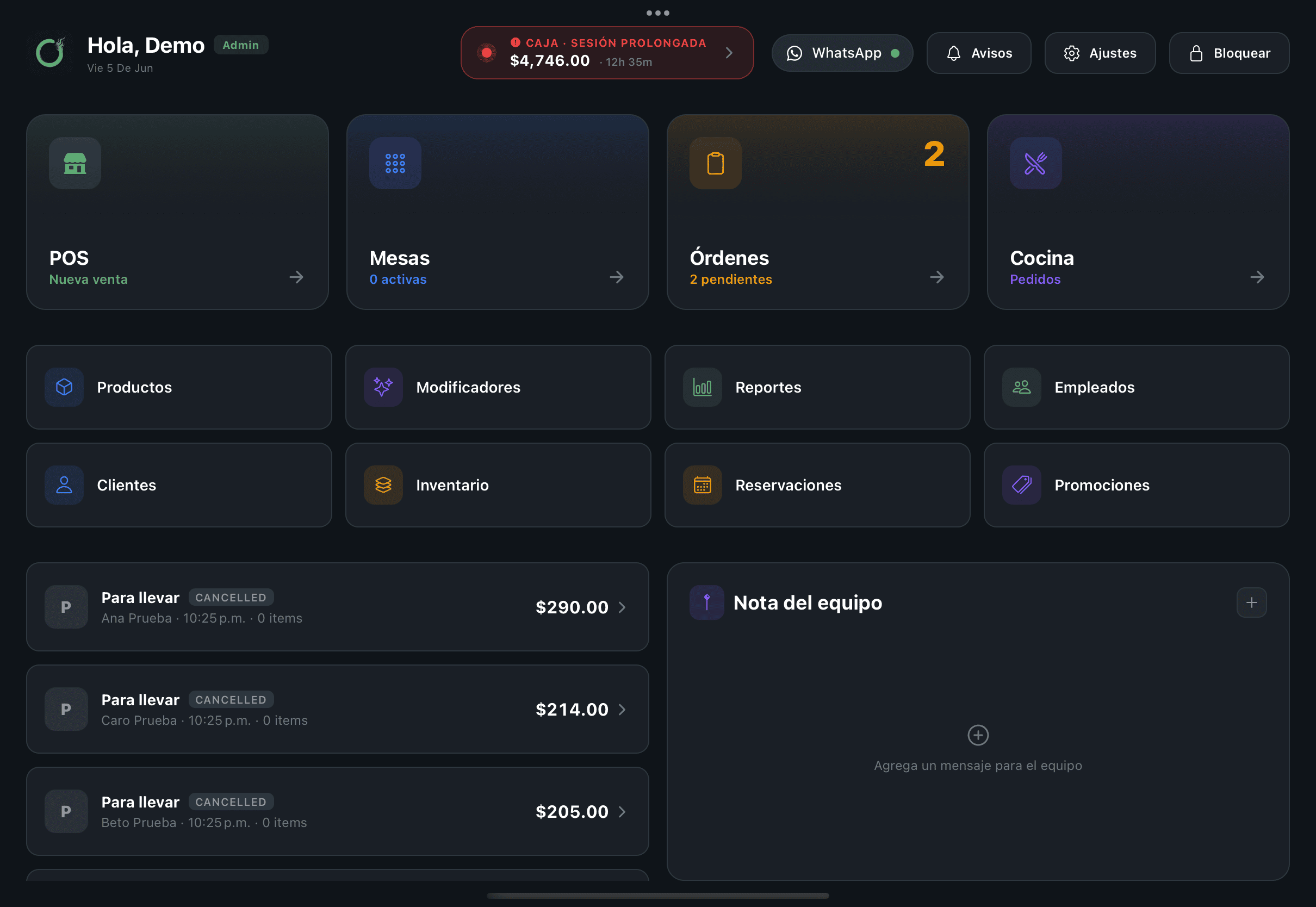Add a team note with plus button
The height and width of the screenshot is (907, 1316).
[1251, 602]
